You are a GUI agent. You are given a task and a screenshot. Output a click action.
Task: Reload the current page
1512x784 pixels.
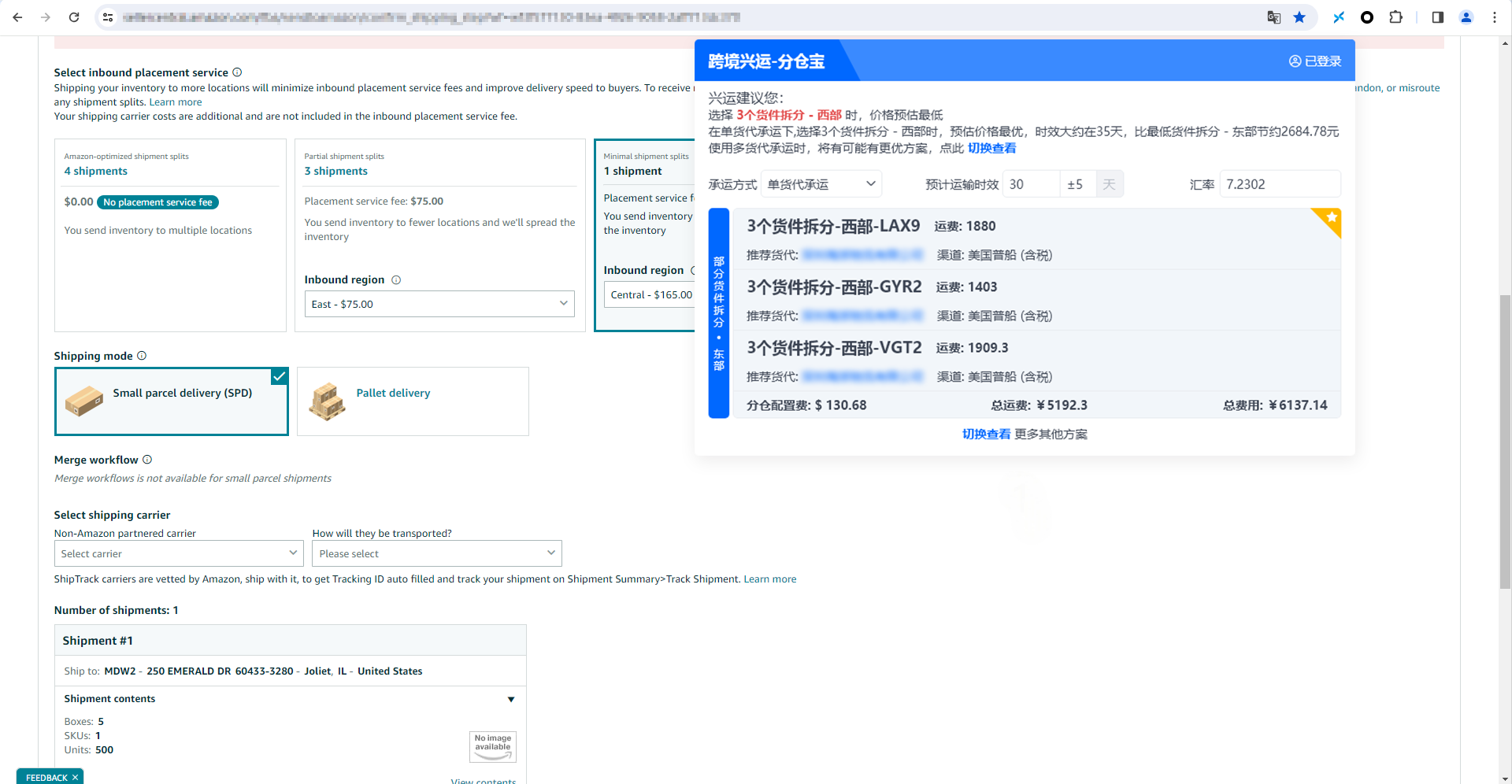[x=74, y=17]
